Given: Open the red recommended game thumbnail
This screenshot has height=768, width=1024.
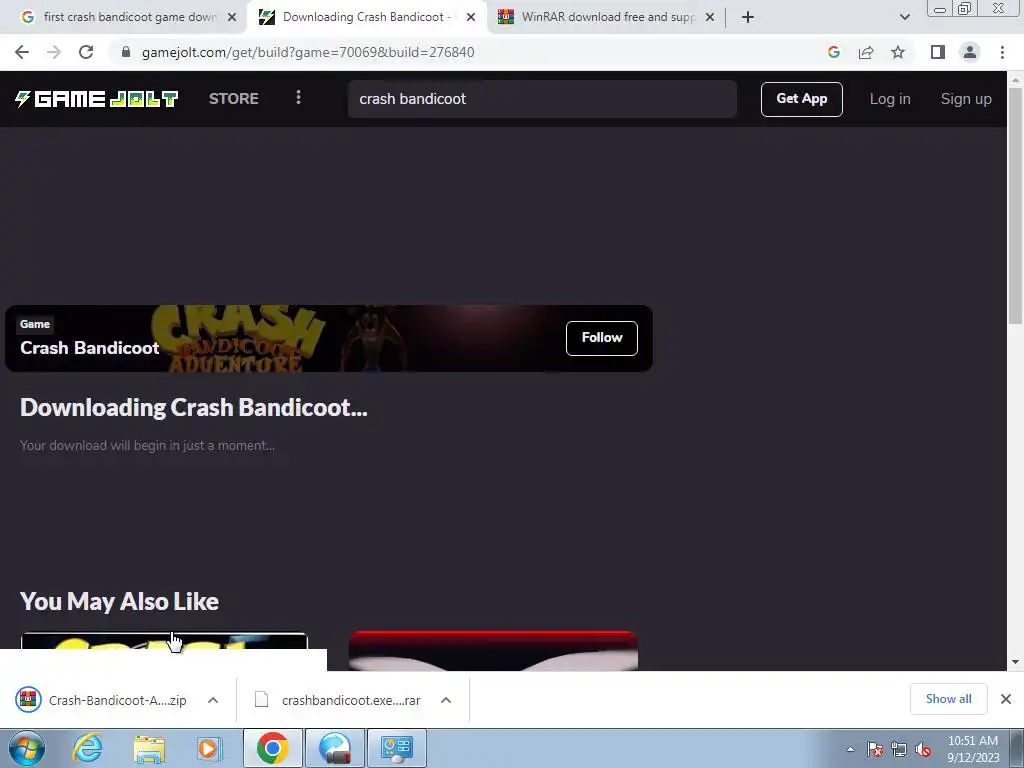Looking at the screenshot, I should click(493, 650).
